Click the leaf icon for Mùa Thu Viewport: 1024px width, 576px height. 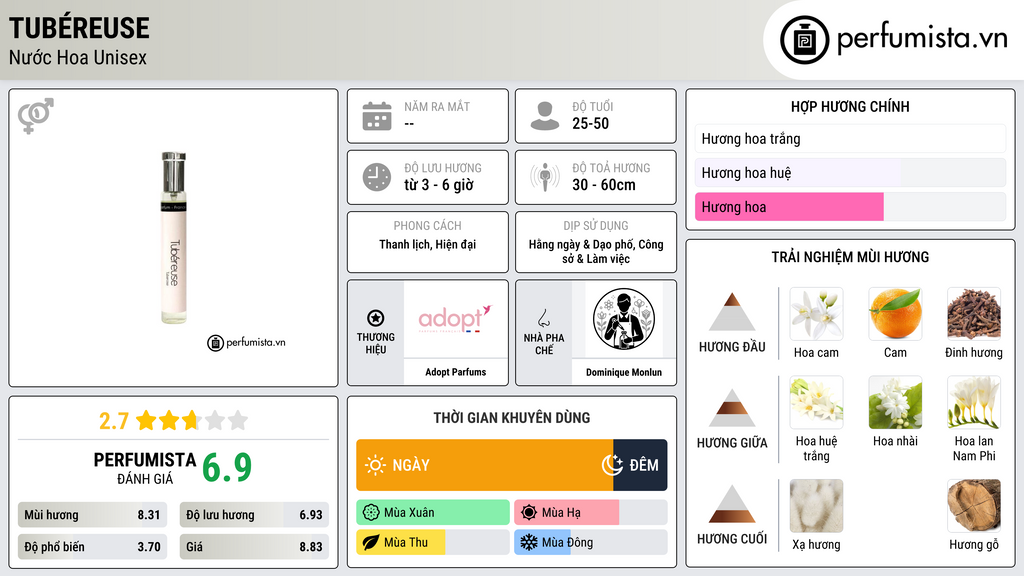[371, 543]
